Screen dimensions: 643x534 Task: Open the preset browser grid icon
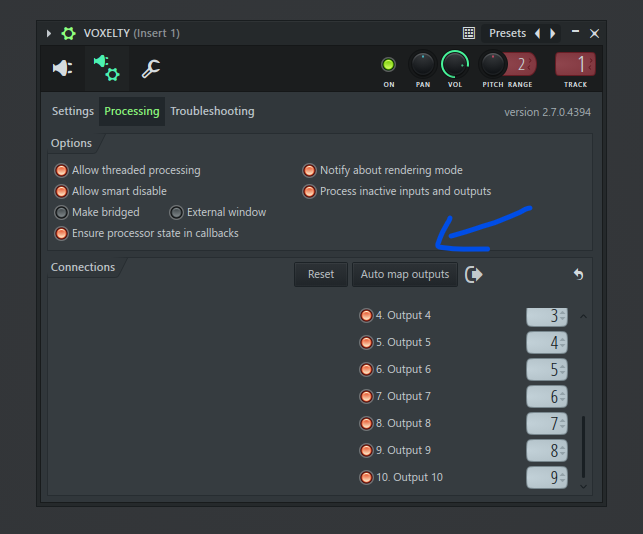tap(469, 33)
